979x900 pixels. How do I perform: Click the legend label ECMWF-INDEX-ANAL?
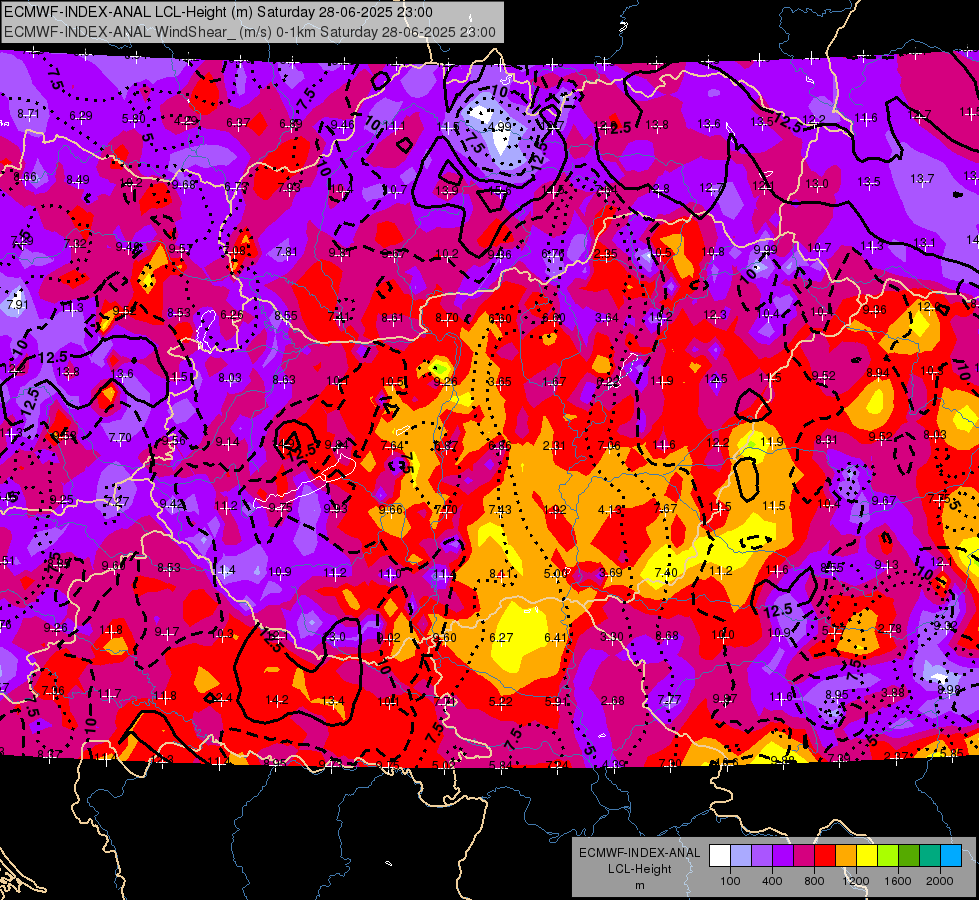[639, 853]
